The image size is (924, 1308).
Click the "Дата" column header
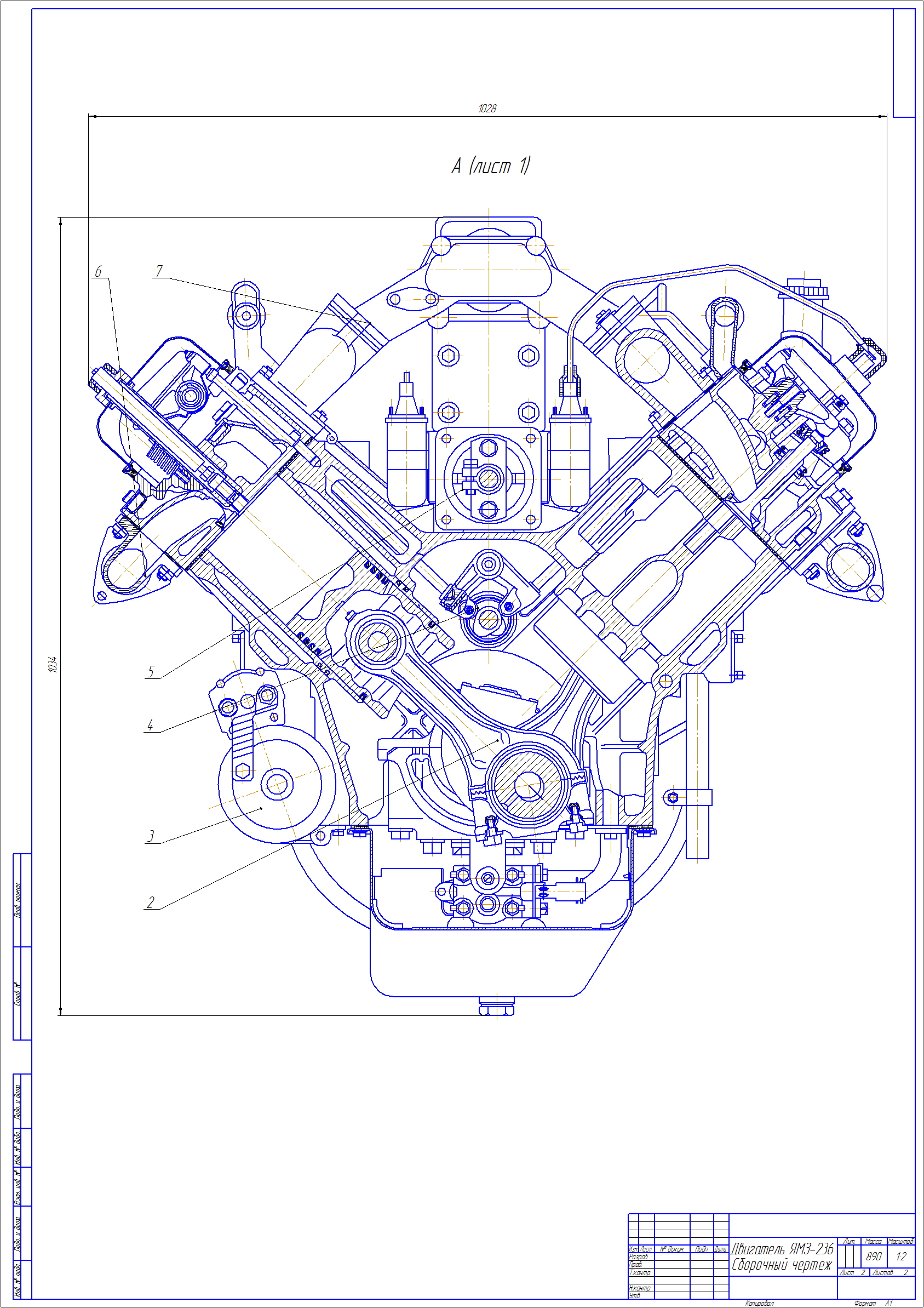(x=721, y=1249)
